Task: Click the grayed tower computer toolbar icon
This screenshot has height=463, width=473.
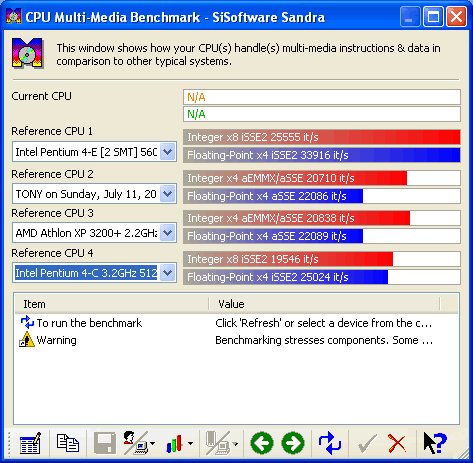Action: point(217,443)
